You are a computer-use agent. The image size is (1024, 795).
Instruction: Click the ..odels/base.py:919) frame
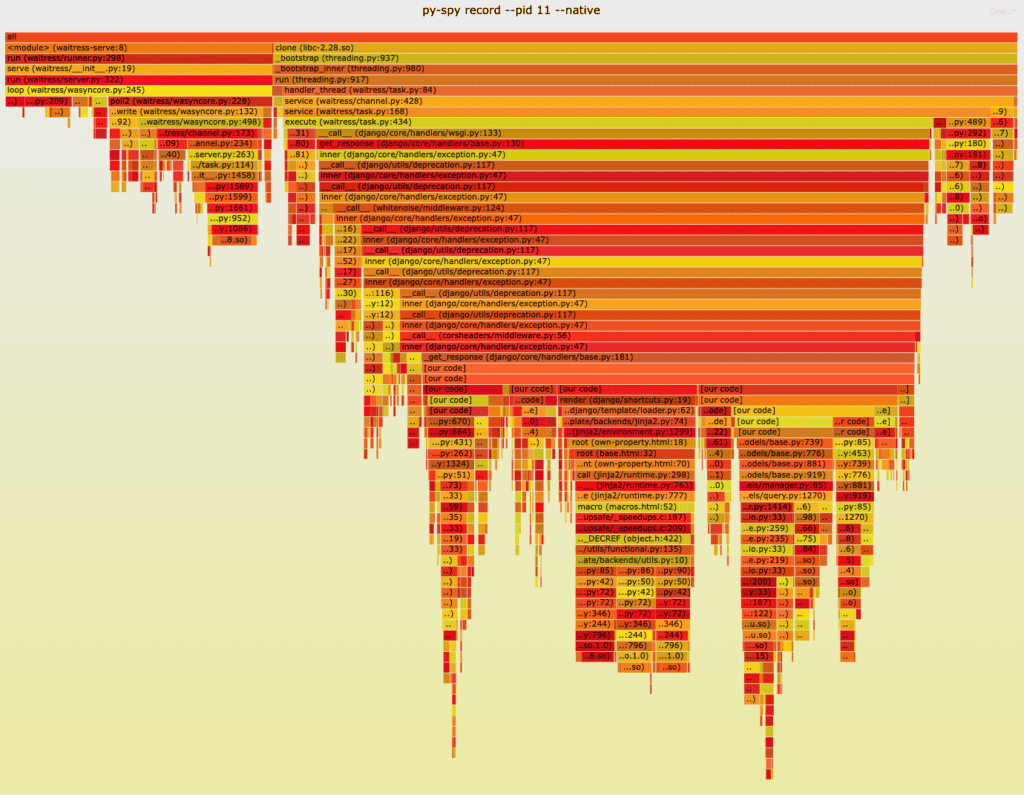(x=786, y=475)
